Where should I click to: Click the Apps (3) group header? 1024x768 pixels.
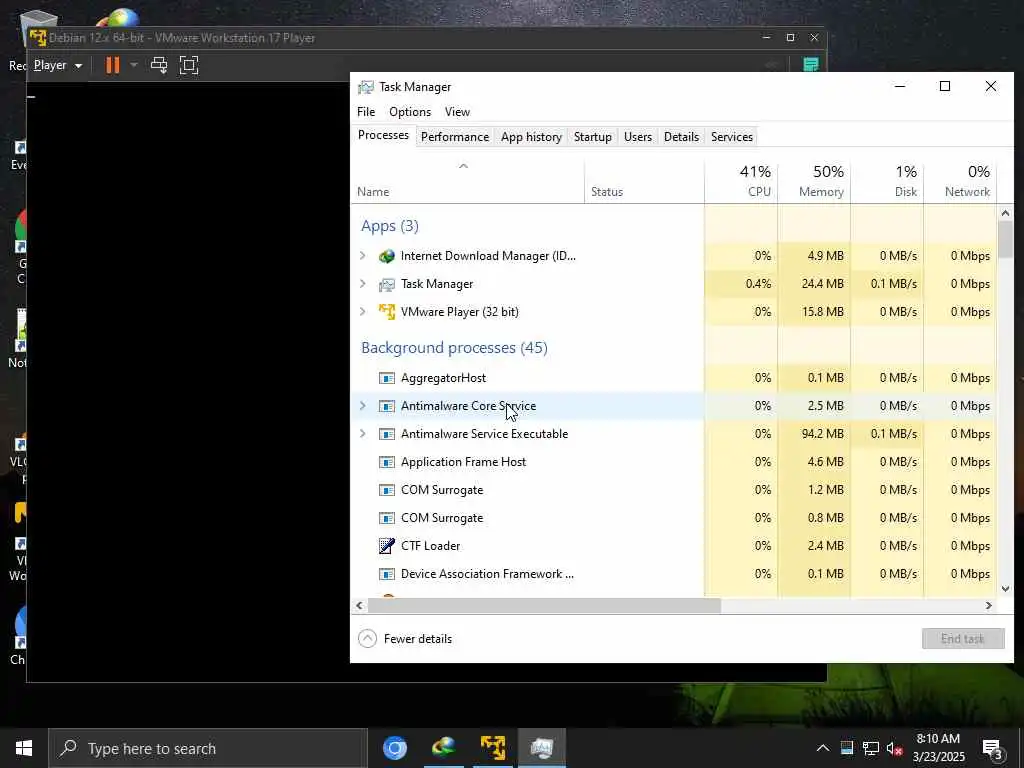pos(390,226)
